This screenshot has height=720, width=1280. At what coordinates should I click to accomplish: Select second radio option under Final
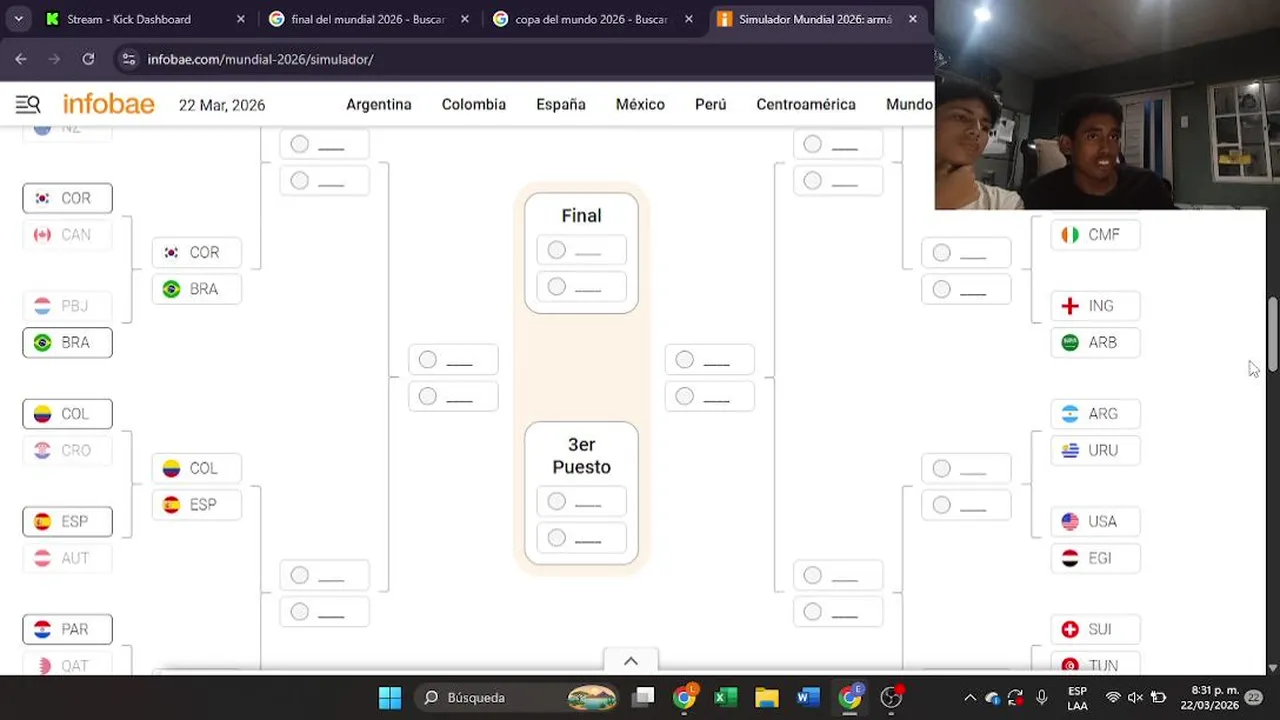(x=557, y=287)
